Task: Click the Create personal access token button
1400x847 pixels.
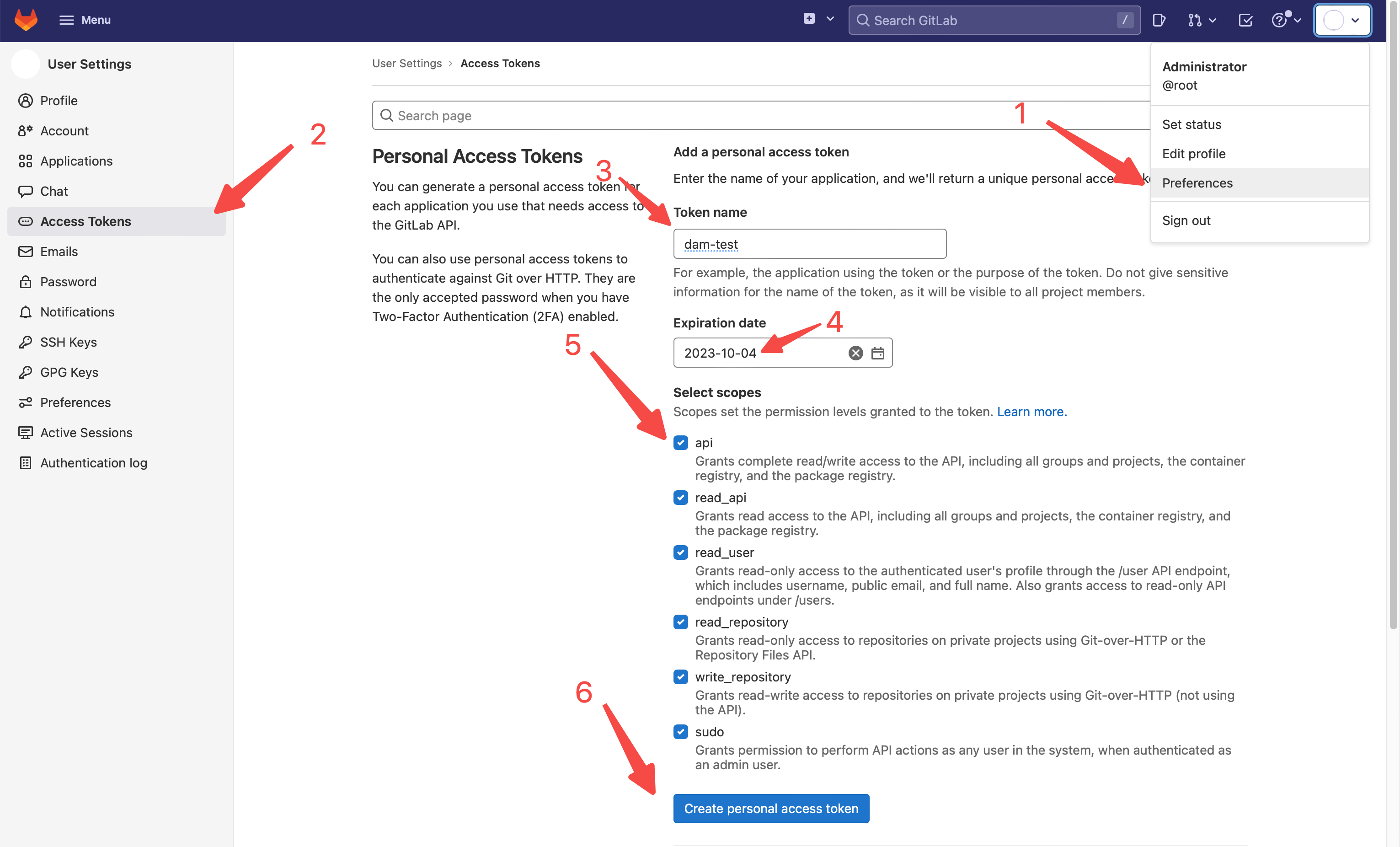Action: point(770,808)
